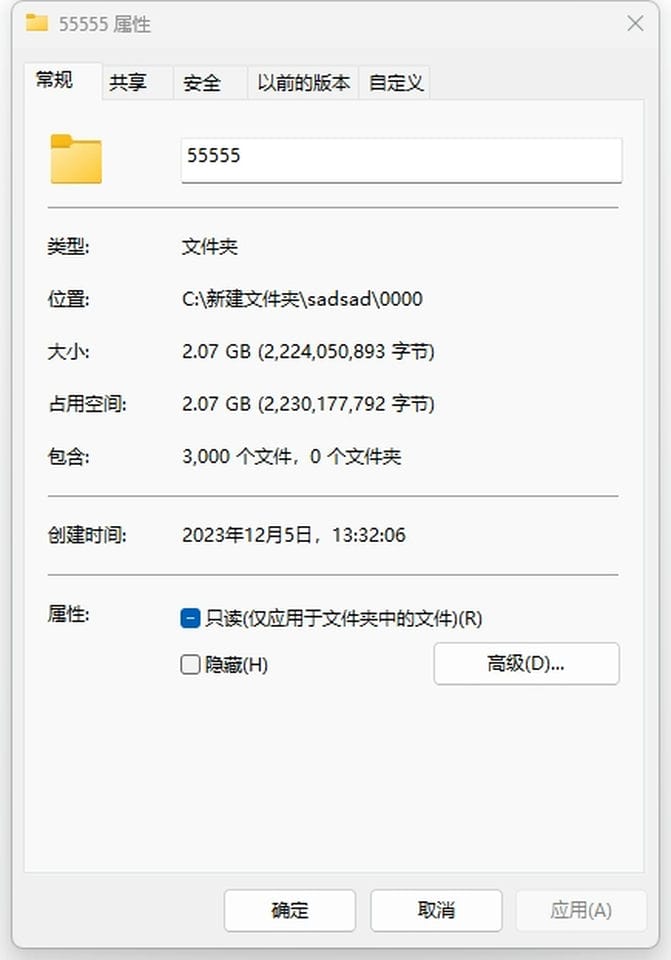Viewport: 671px width, 960px height.
Task: Click the large folder icon beside the name field
Action: 76,159
